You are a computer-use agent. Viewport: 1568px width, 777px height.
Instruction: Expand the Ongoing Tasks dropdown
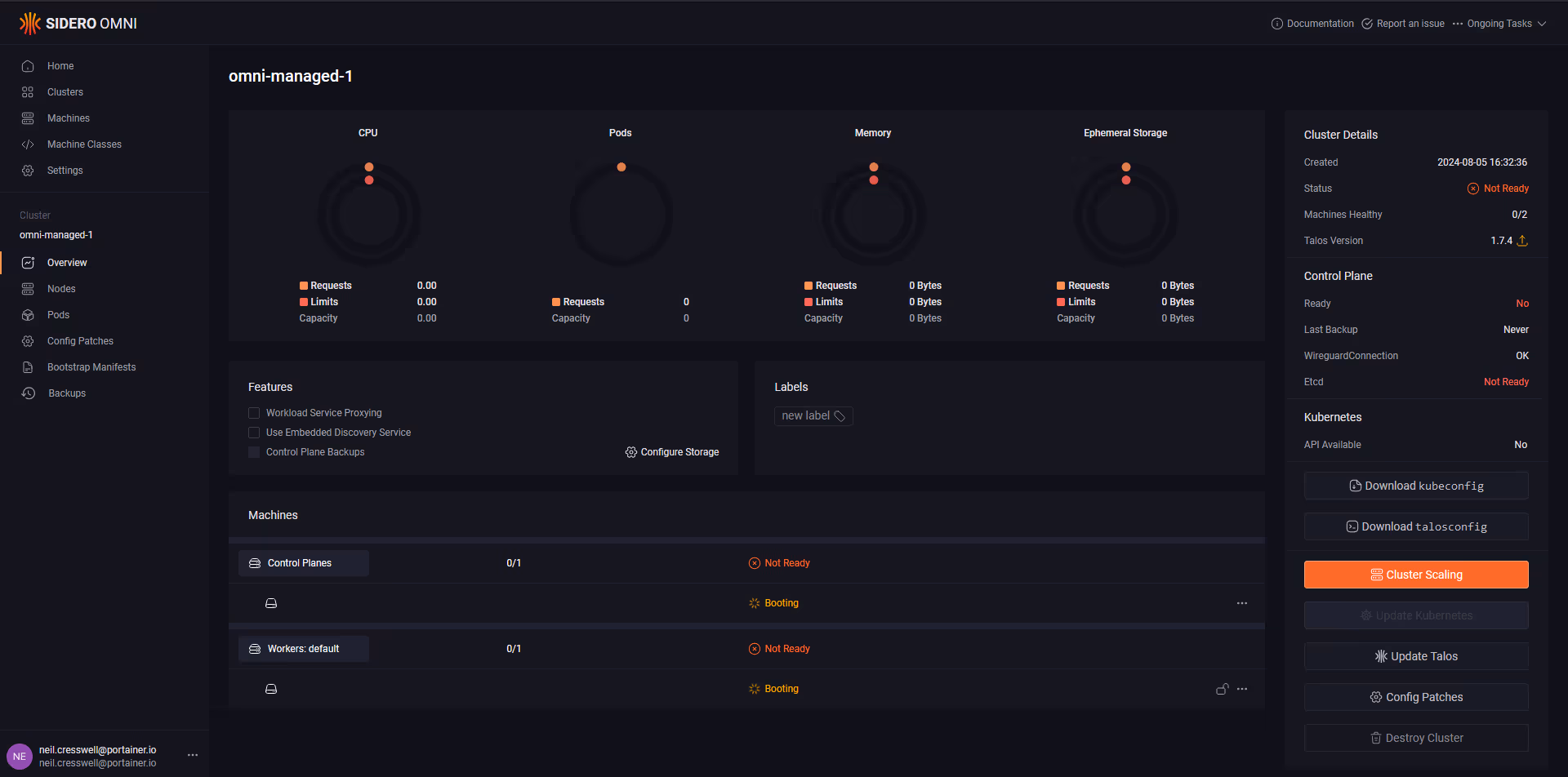[x=1500, y=24]
